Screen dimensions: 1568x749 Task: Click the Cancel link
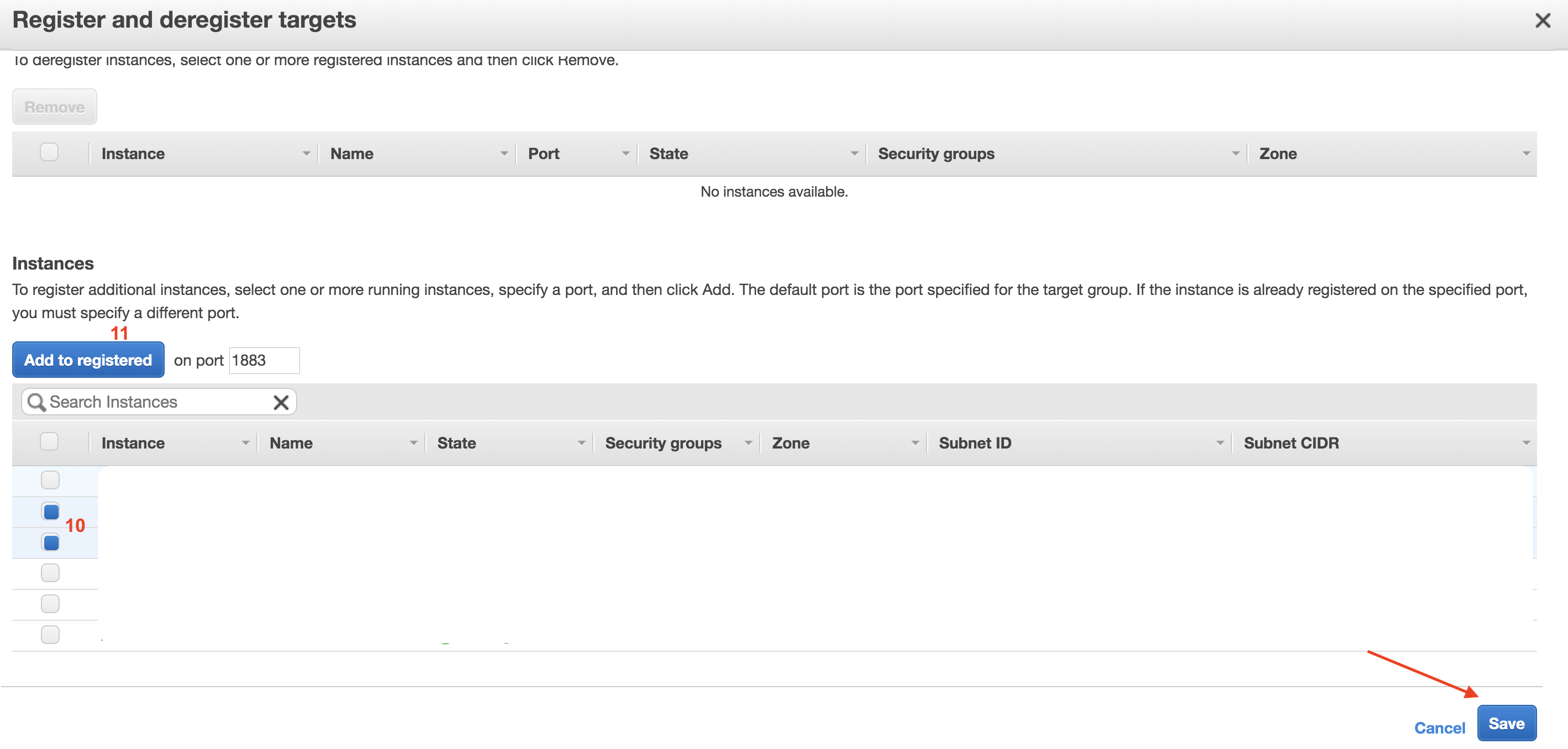[1440, 729]
